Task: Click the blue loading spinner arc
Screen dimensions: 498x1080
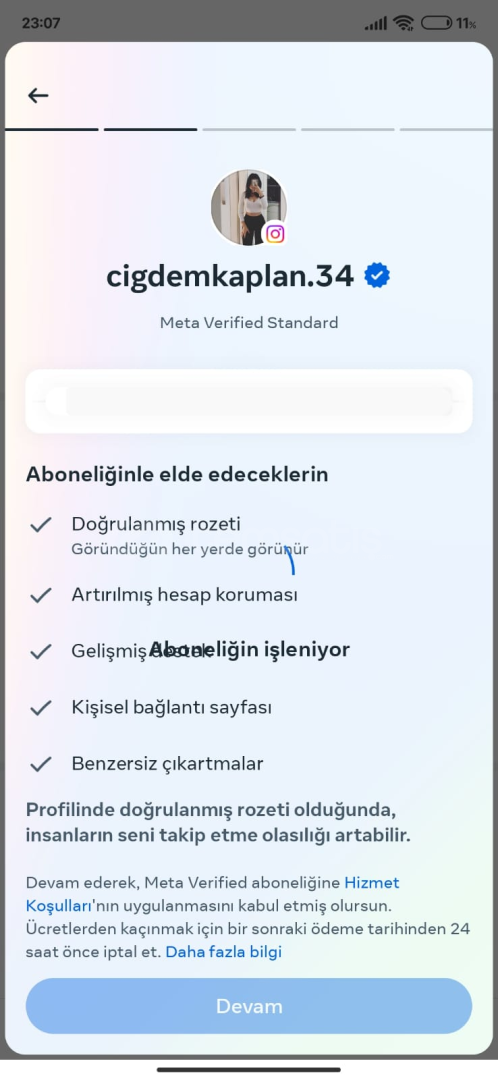Action: tap(290, 561)
